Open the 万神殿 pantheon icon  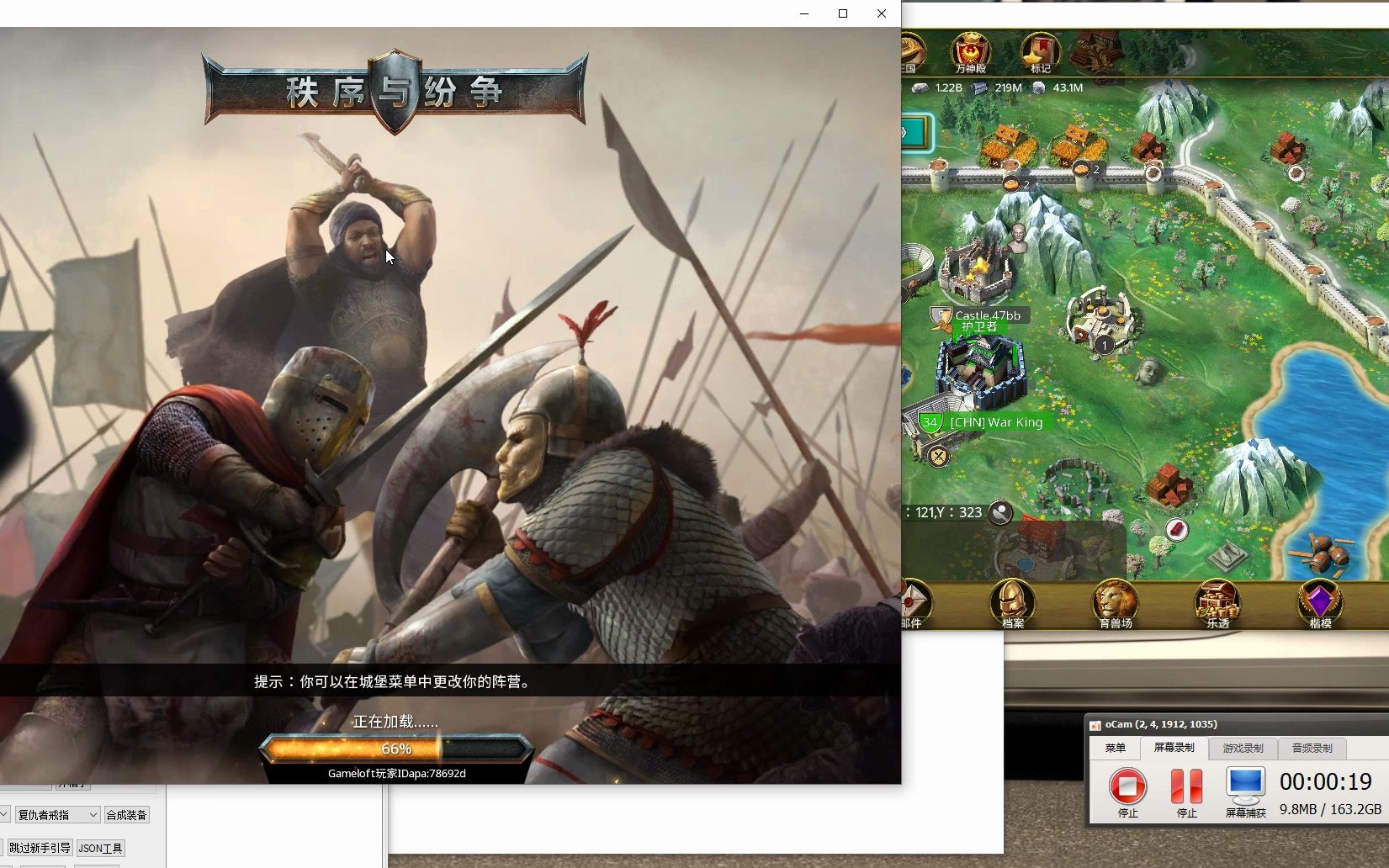point(970,52)
